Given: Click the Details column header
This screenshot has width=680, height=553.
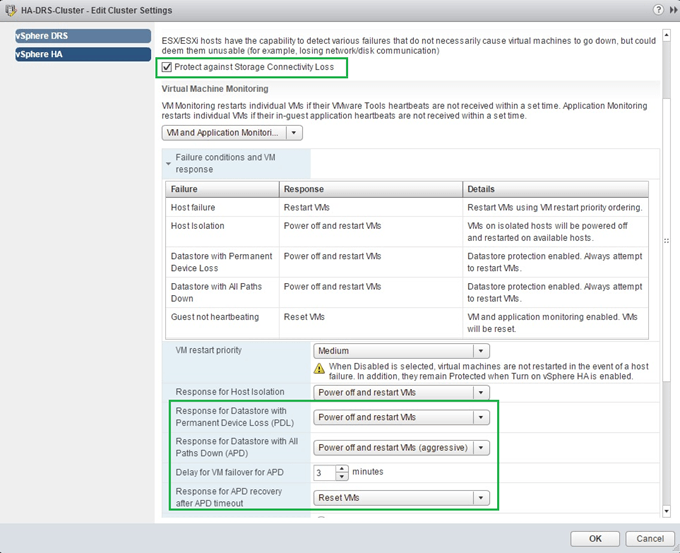Looking at the screenshot, I should coord(556,190).
